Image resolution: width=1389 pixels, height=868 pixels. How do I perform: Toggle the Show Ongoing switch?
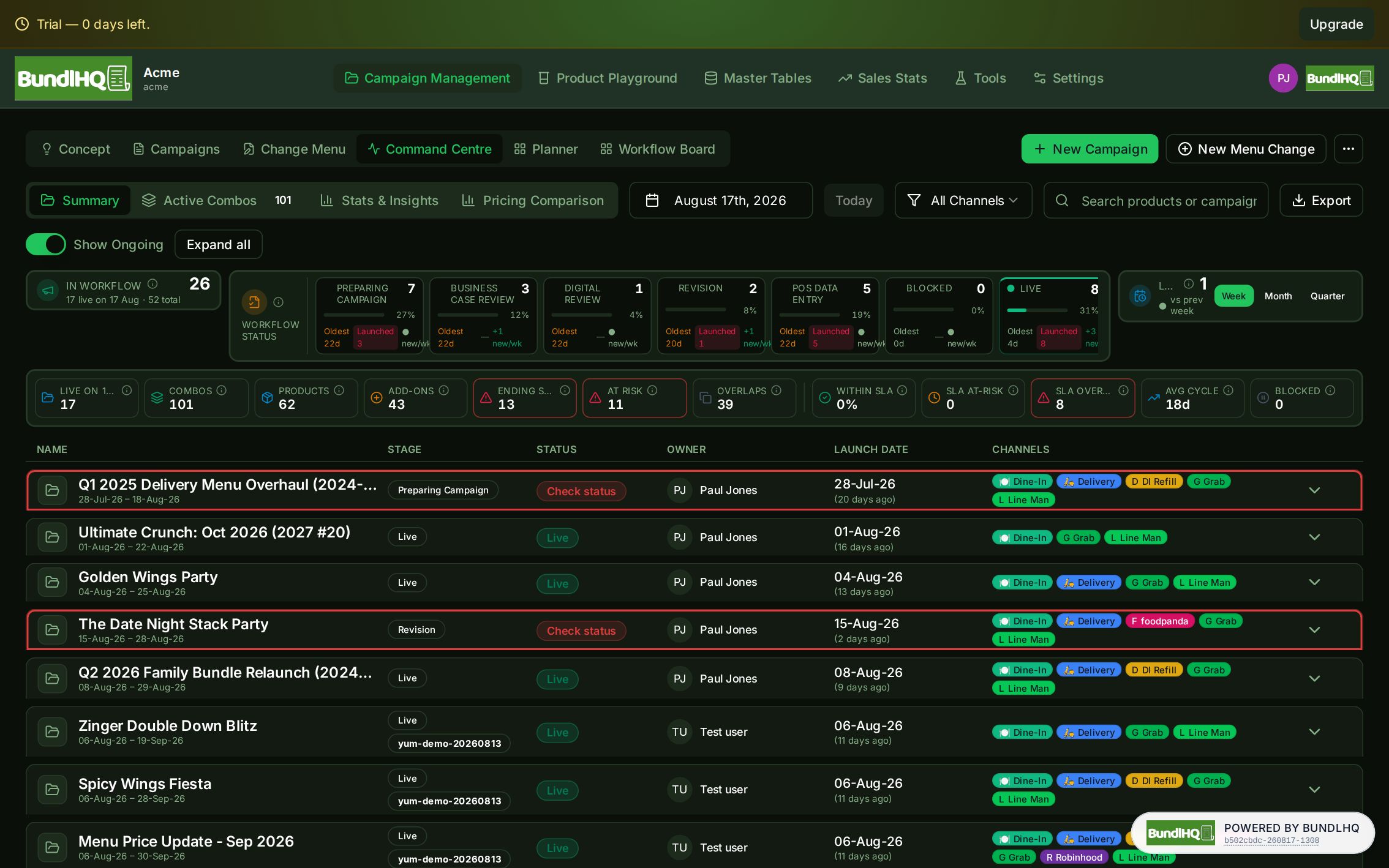pos(46,244)
